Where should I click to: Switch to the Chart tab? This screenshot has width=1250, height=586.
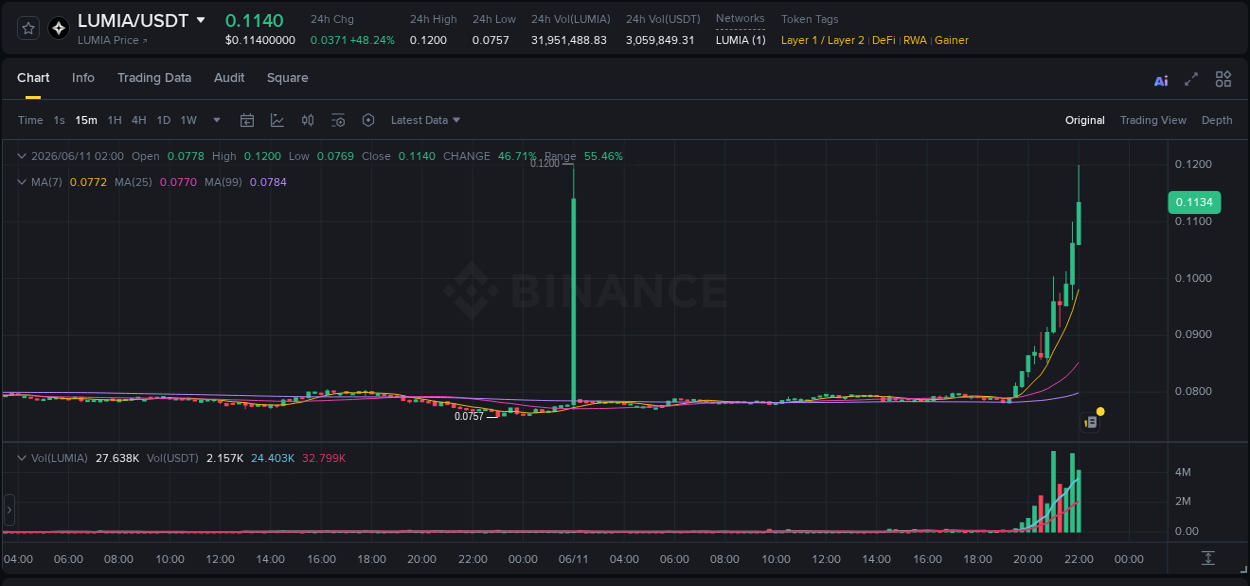tap(33, 78)
